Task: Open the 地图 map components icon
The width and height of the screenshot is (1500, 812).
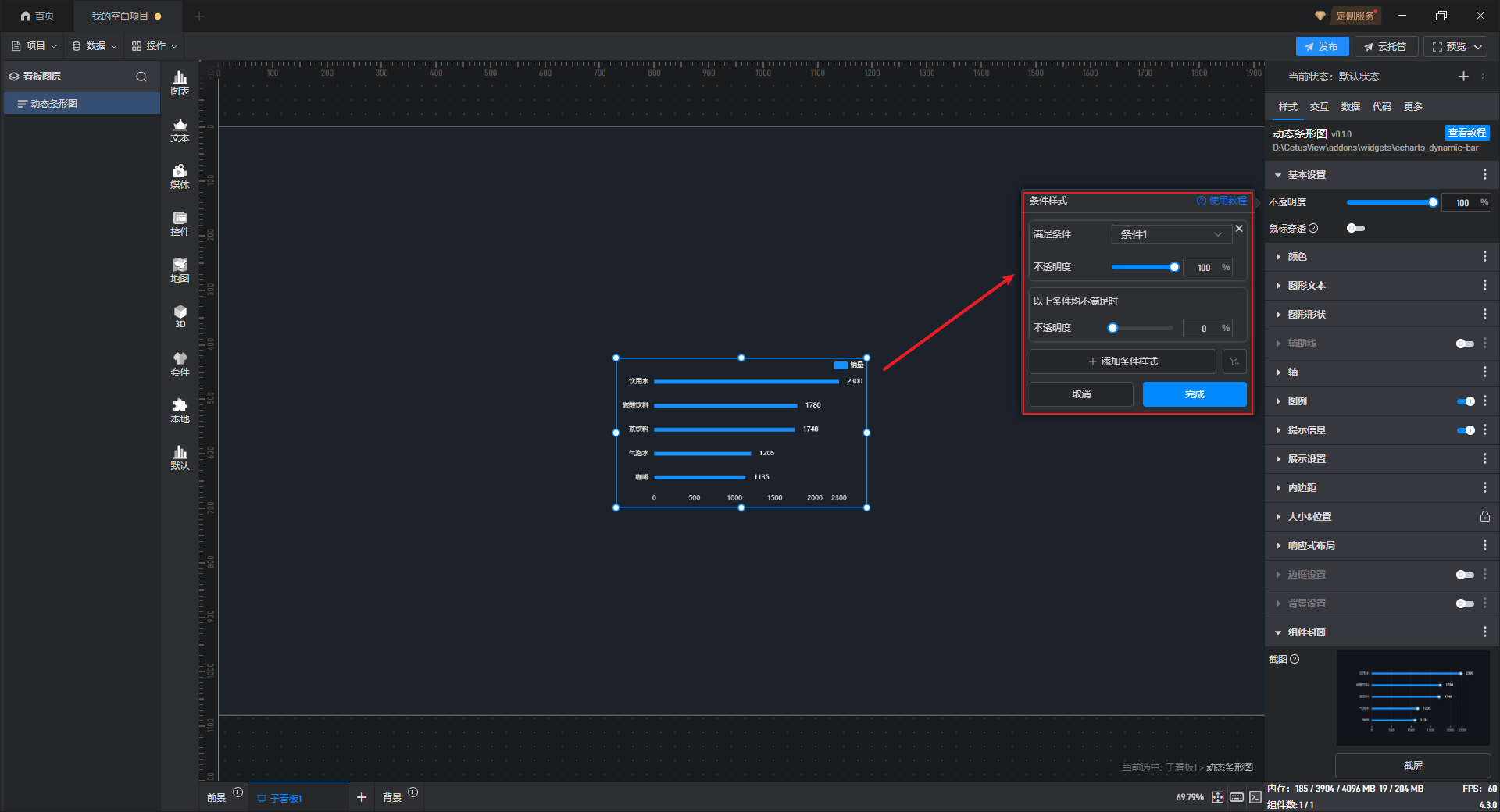Action: click(x=180, y=270)
